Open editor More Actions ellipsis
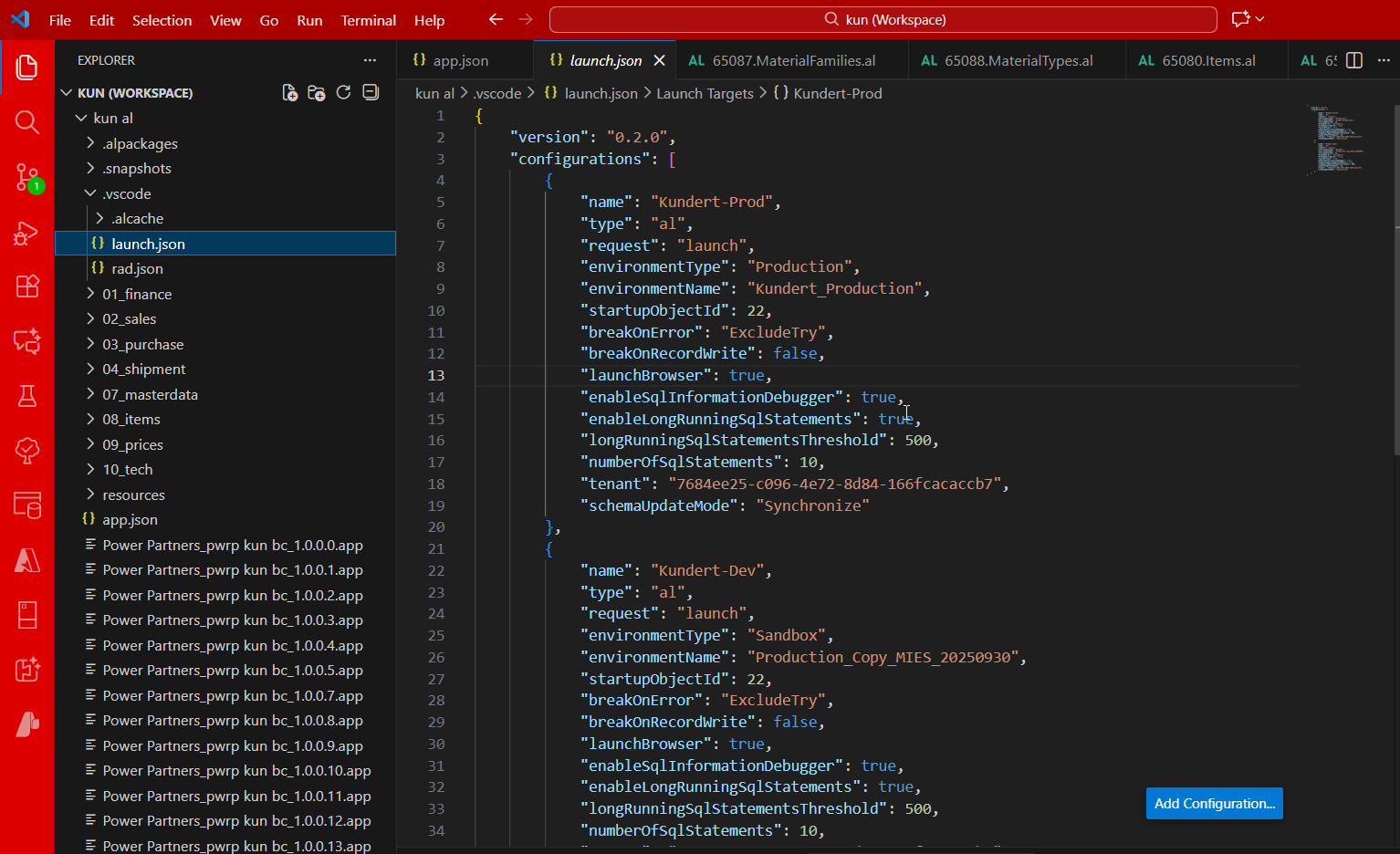Image resolution: width=1400 pixels, height=854 pixels. click(x=1384, y=60)
